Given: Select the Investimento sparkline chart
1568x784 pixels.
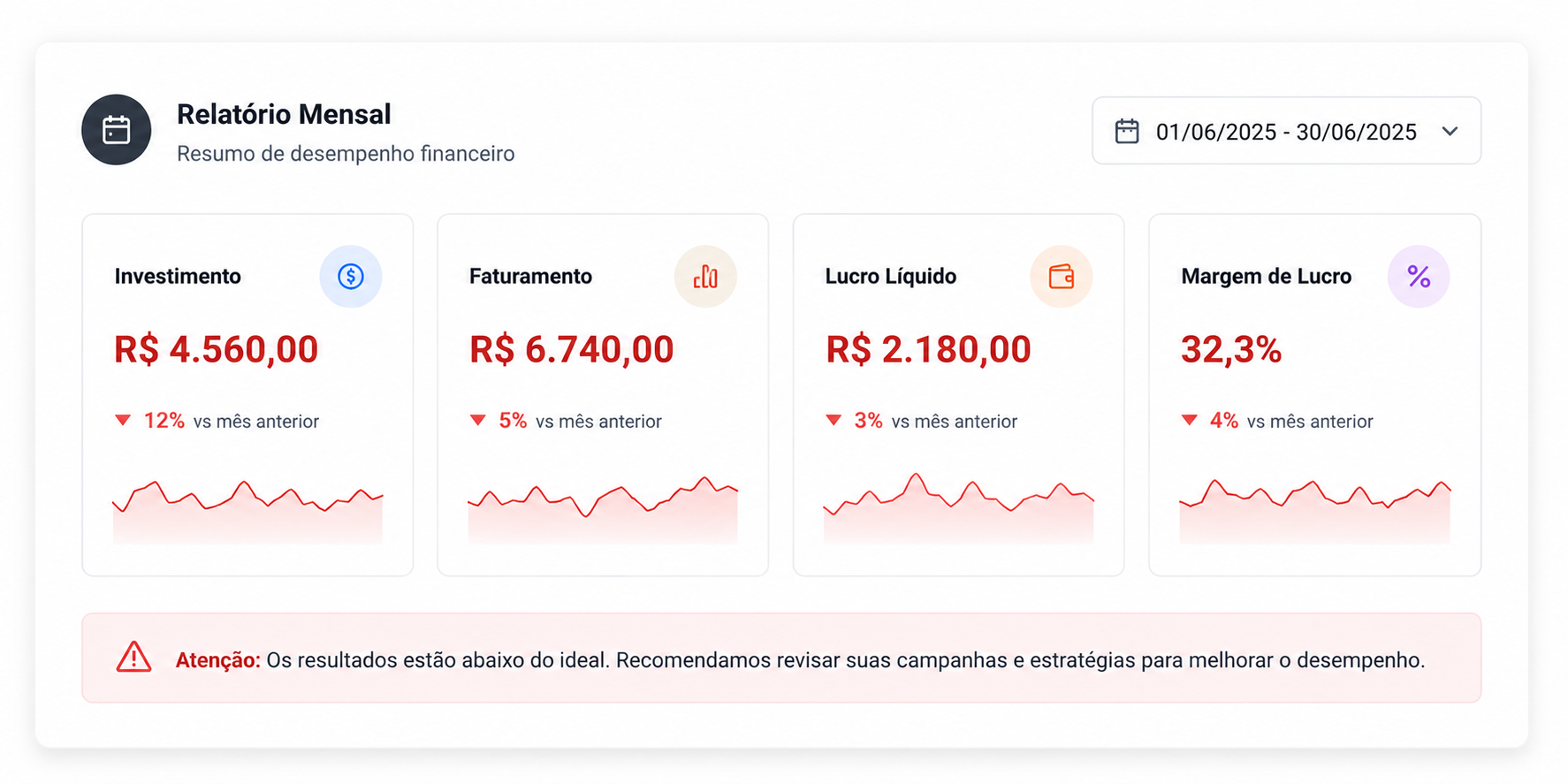Looking at the screenshot, I should coord(247,512).
